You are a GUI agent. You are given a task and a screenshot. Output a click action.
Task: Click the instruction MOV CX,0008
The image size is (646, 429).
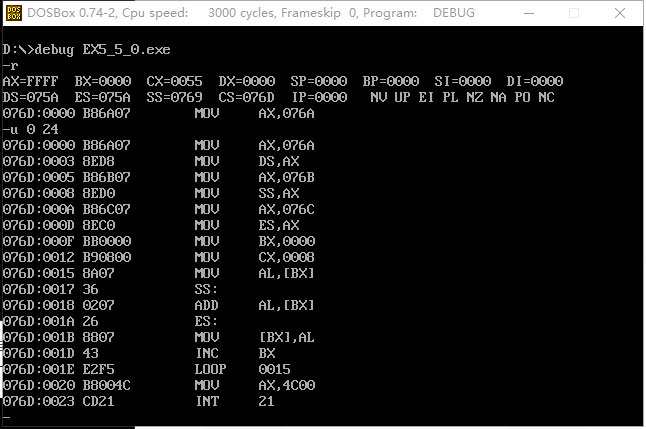[x=255, y=257]
